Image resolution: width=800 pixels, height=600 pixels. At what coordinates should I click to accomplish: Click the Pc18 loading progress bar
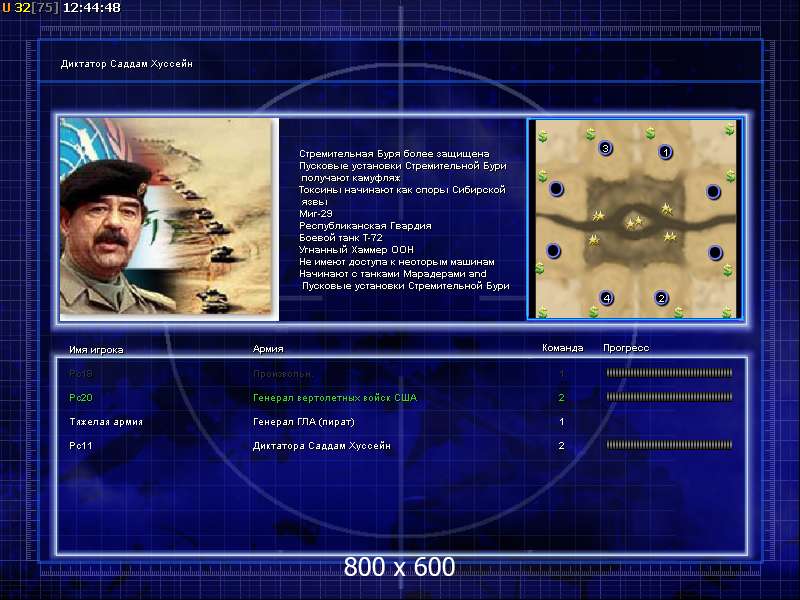coord(669,373)
